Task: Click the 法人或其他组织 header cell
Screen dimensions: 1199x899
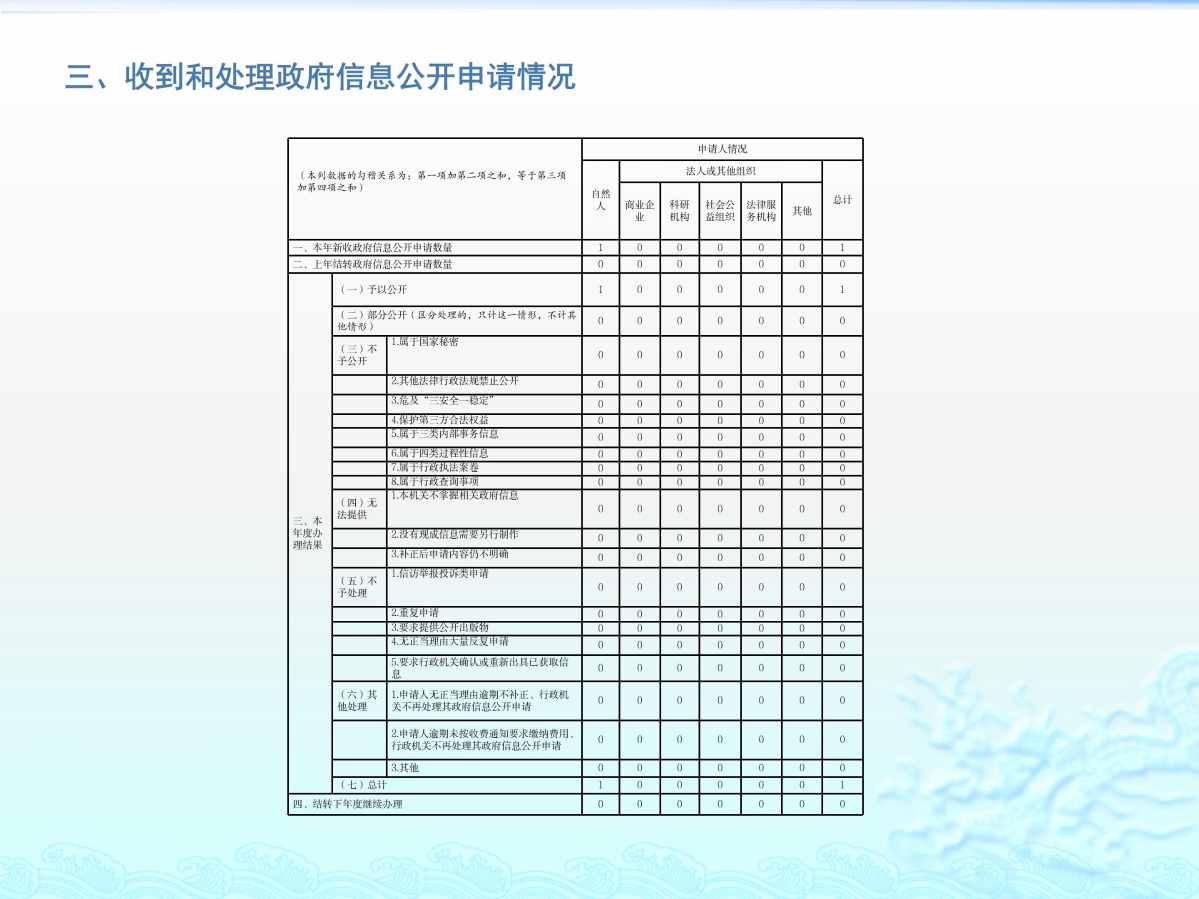Action: [x=720, y=171]
